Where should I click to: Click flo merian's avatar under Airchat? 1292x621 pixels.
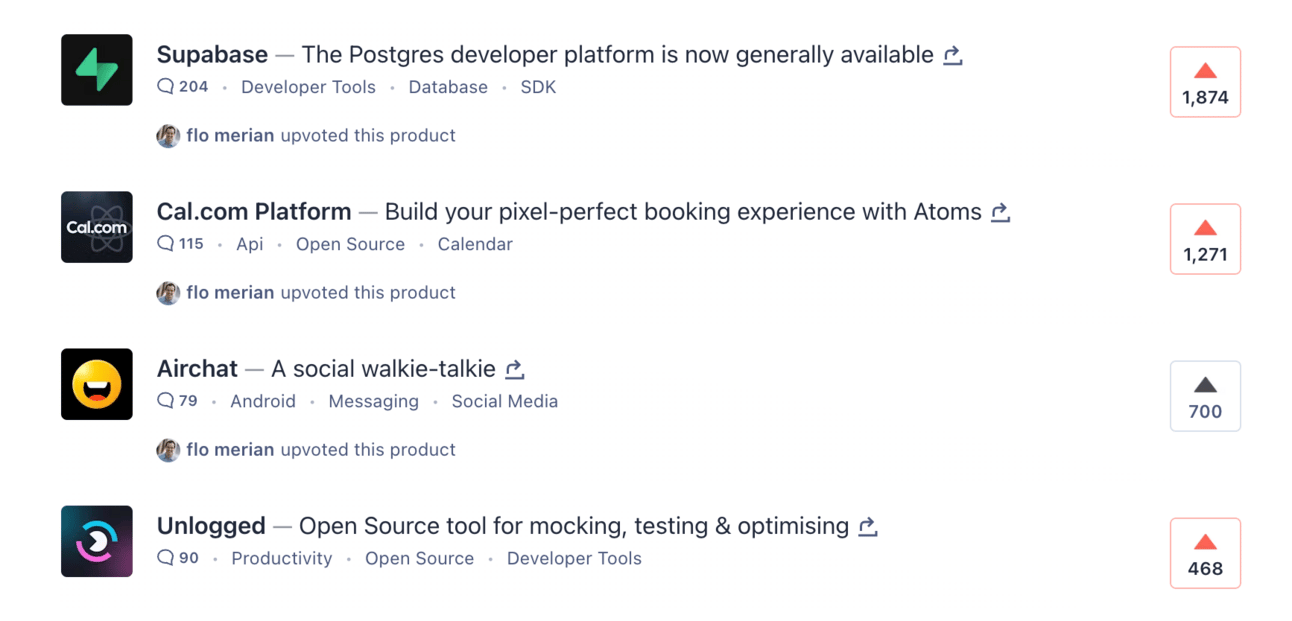pyautogui.click(x=168, y=450)
